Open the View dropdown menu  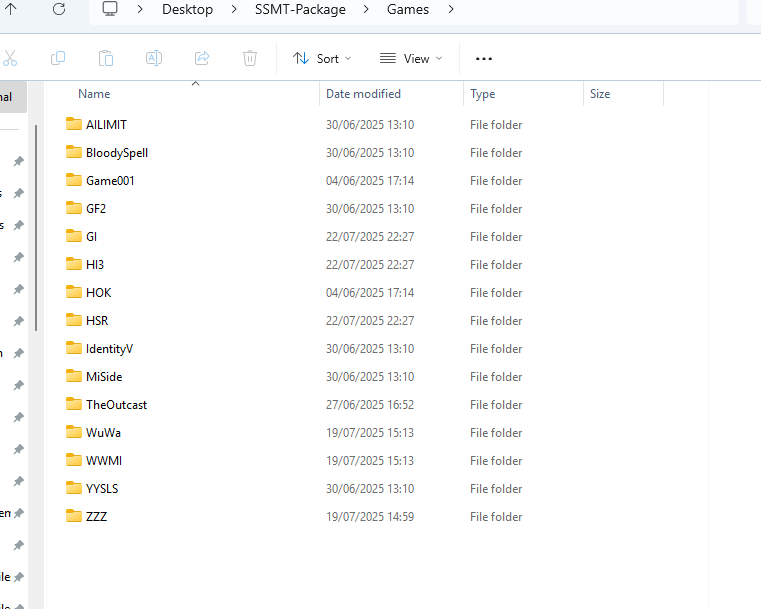click(x=411, y=59)
